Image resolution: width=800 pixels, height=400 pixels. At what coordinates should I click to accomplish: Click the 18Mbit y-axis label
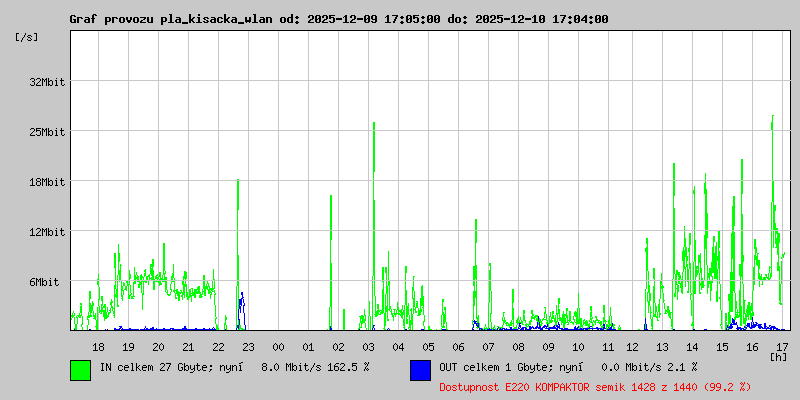(x=47, y=182)
